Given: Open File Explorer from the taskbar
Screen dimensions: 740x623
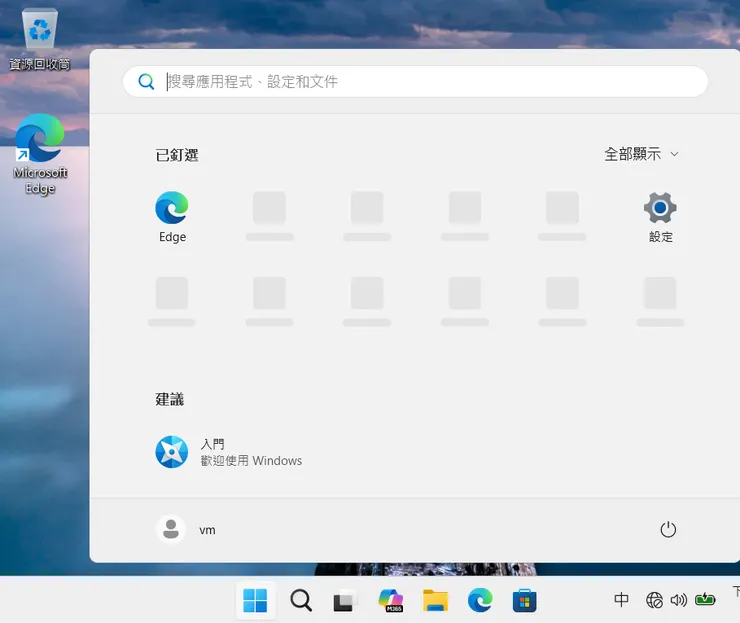Looking at the screenshot, I should 435,600.
